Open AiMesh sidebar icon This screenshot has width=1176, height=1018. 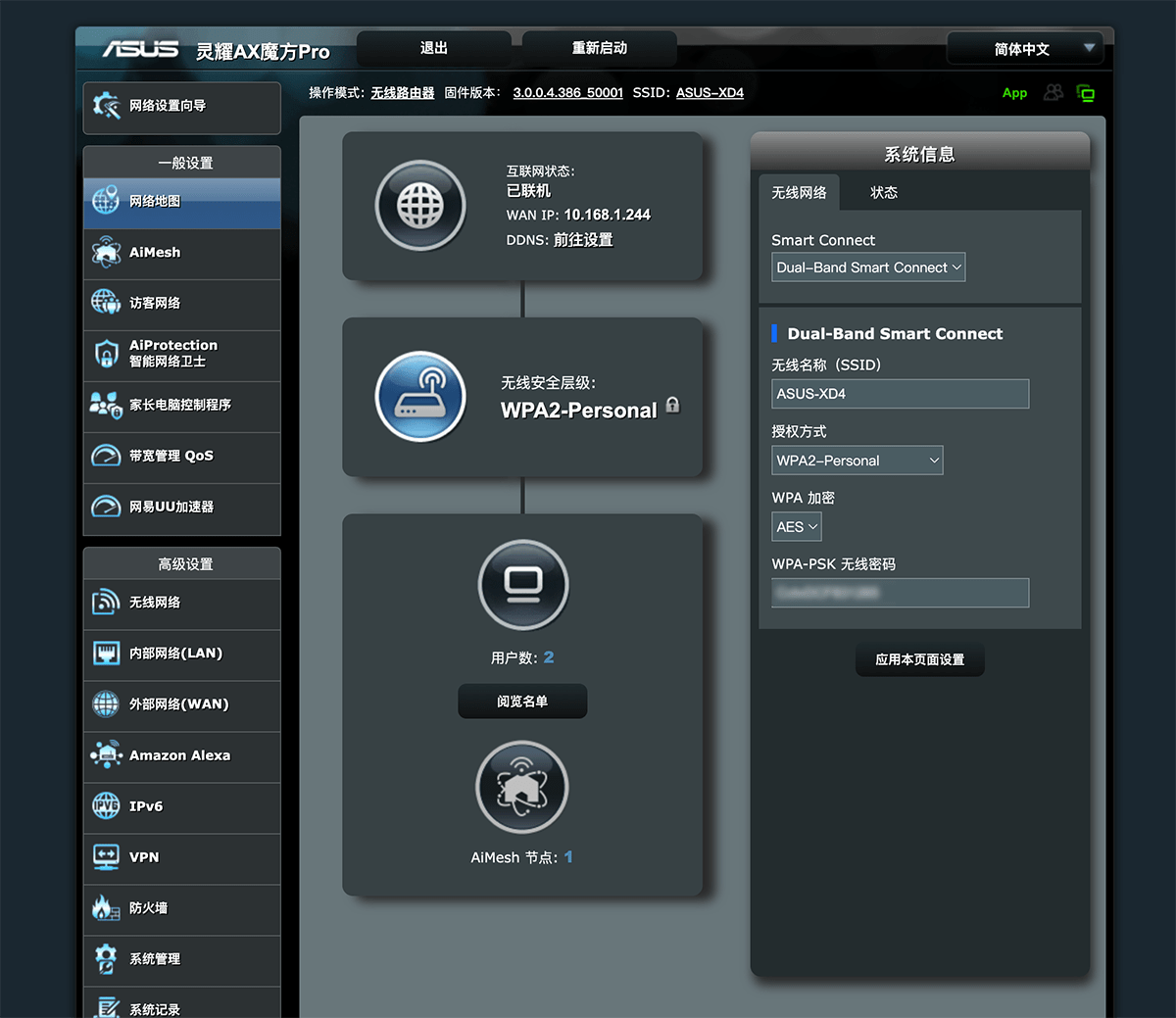[106, 252]
